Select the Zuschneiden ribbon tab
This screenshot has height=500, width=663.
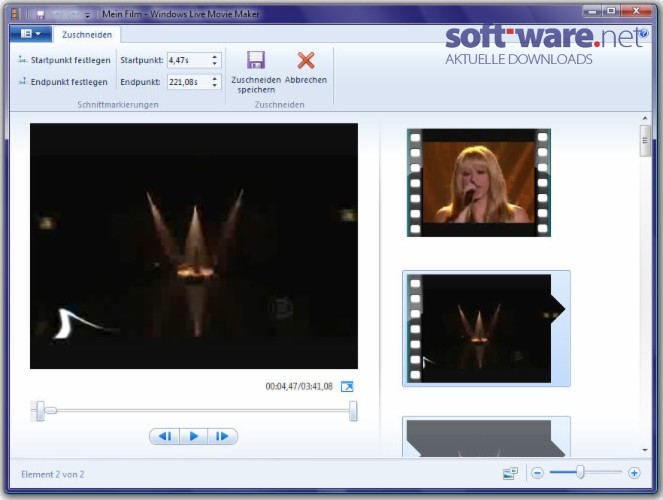pos(87,35)
